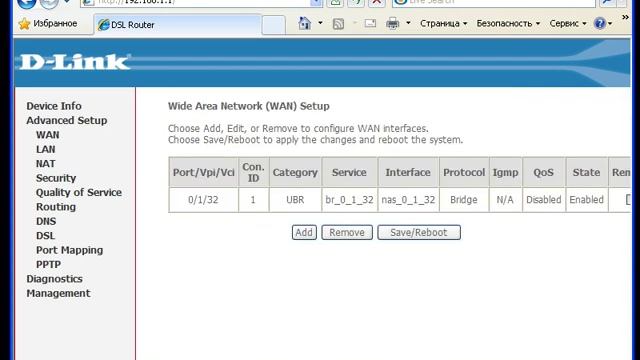Screen dimensions: 640x360
Task: Open PPTP in sidebar menu
Action: pyautogui.click(x=48, y=264)
